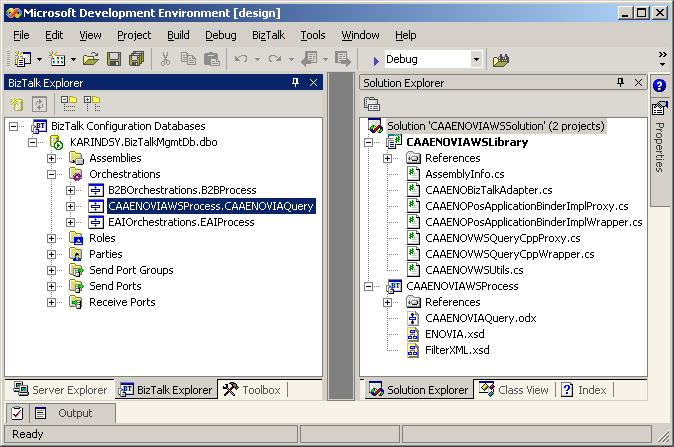Click the New Project toolbar icon
The width and height of the screenshot is (674, 447).
click(22, 59)
